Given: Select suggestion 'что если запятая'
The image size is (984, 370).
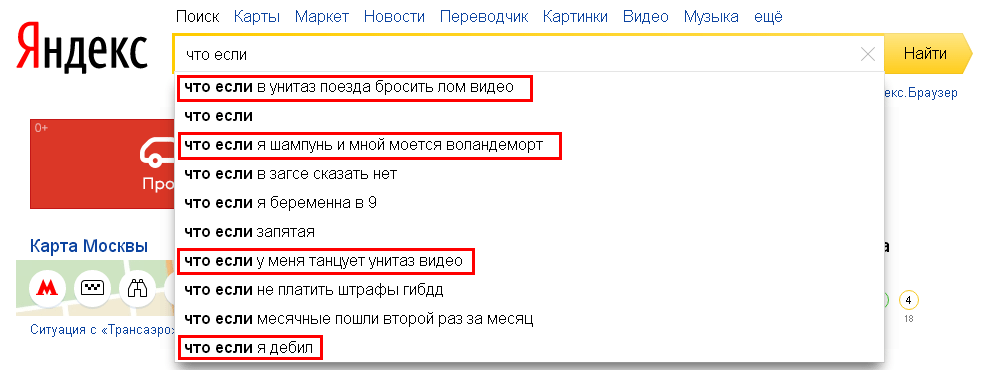Looking at the screenshot, I should click(x=530, y=232).
